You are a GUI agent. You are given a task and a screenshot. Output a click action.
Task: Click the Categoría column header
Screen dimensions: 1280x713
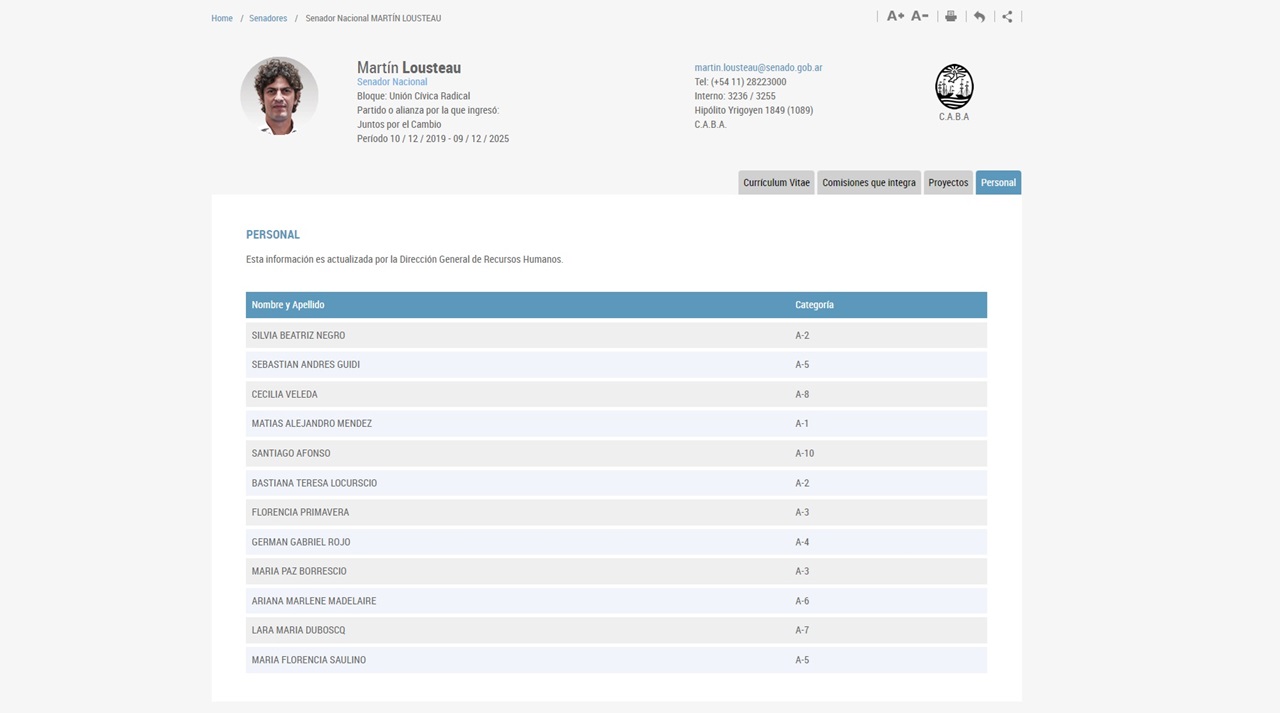coord(814,305)
